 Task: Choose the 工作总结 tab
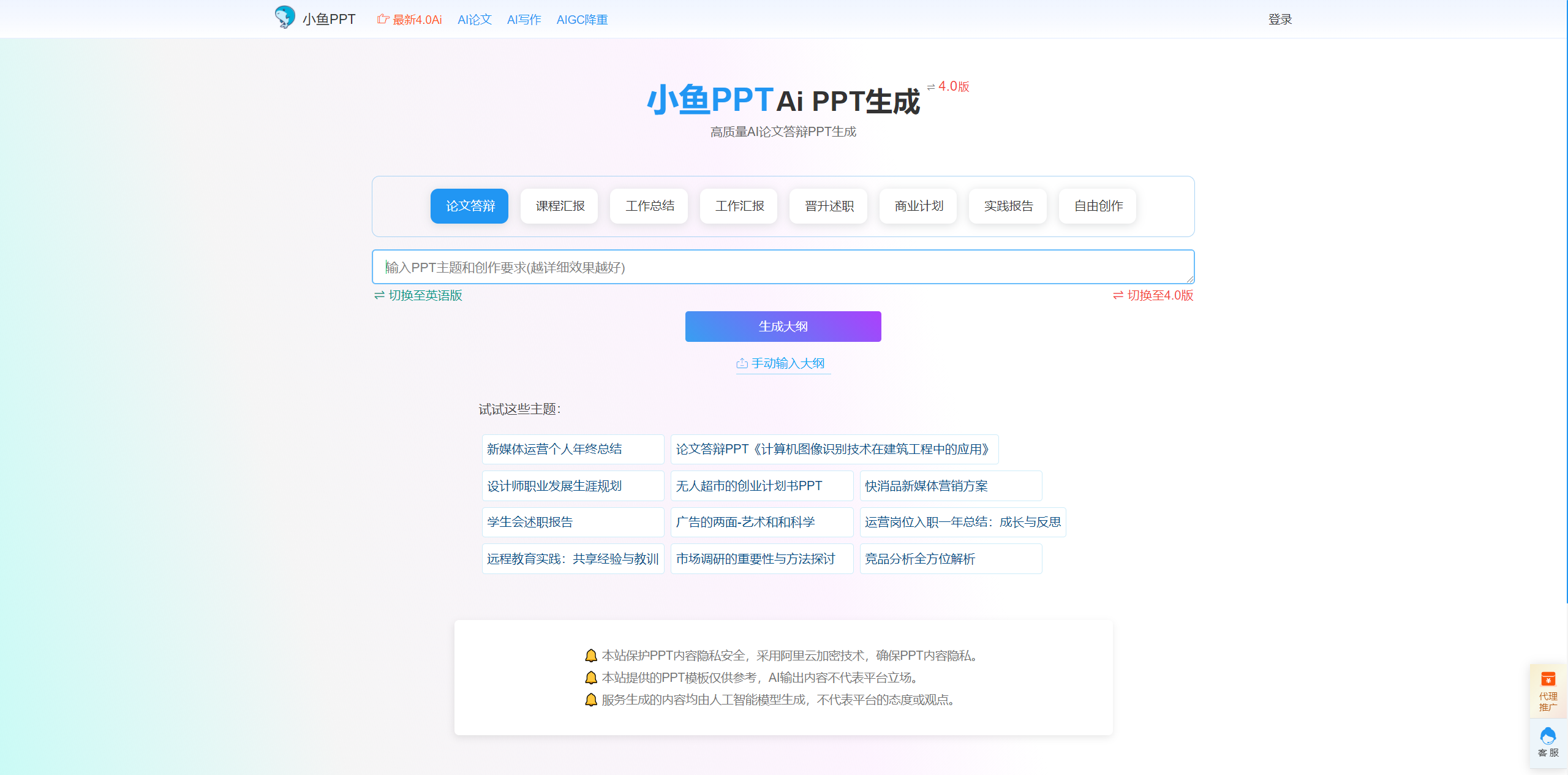click(649, 206)
